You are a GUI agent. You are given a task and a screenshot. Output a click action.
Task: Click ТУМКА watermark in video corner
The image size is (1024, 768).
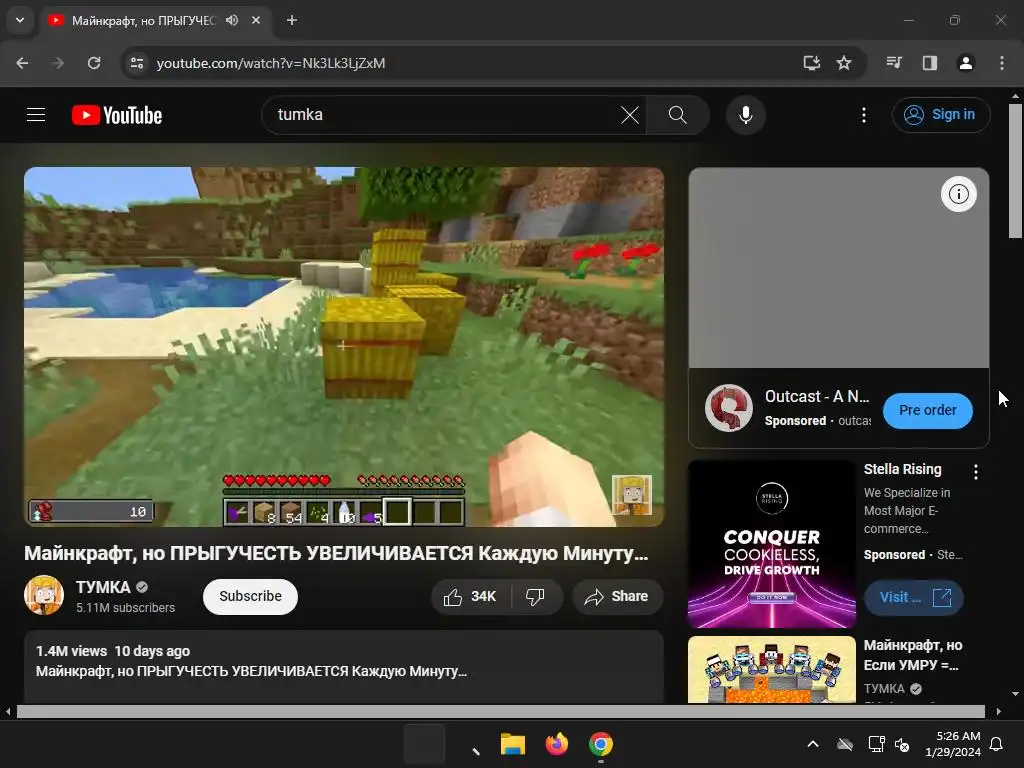click(x=632, y=495)
